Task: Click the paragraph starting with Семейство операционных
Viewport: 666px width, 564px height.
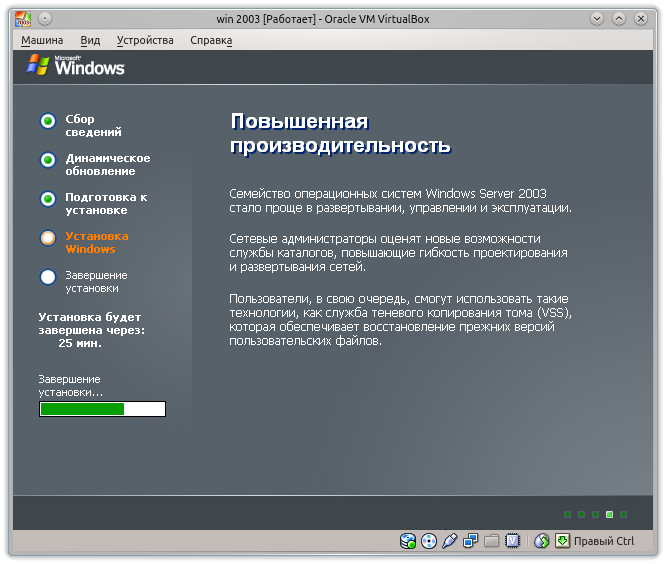Action: (x=401, y=201)
